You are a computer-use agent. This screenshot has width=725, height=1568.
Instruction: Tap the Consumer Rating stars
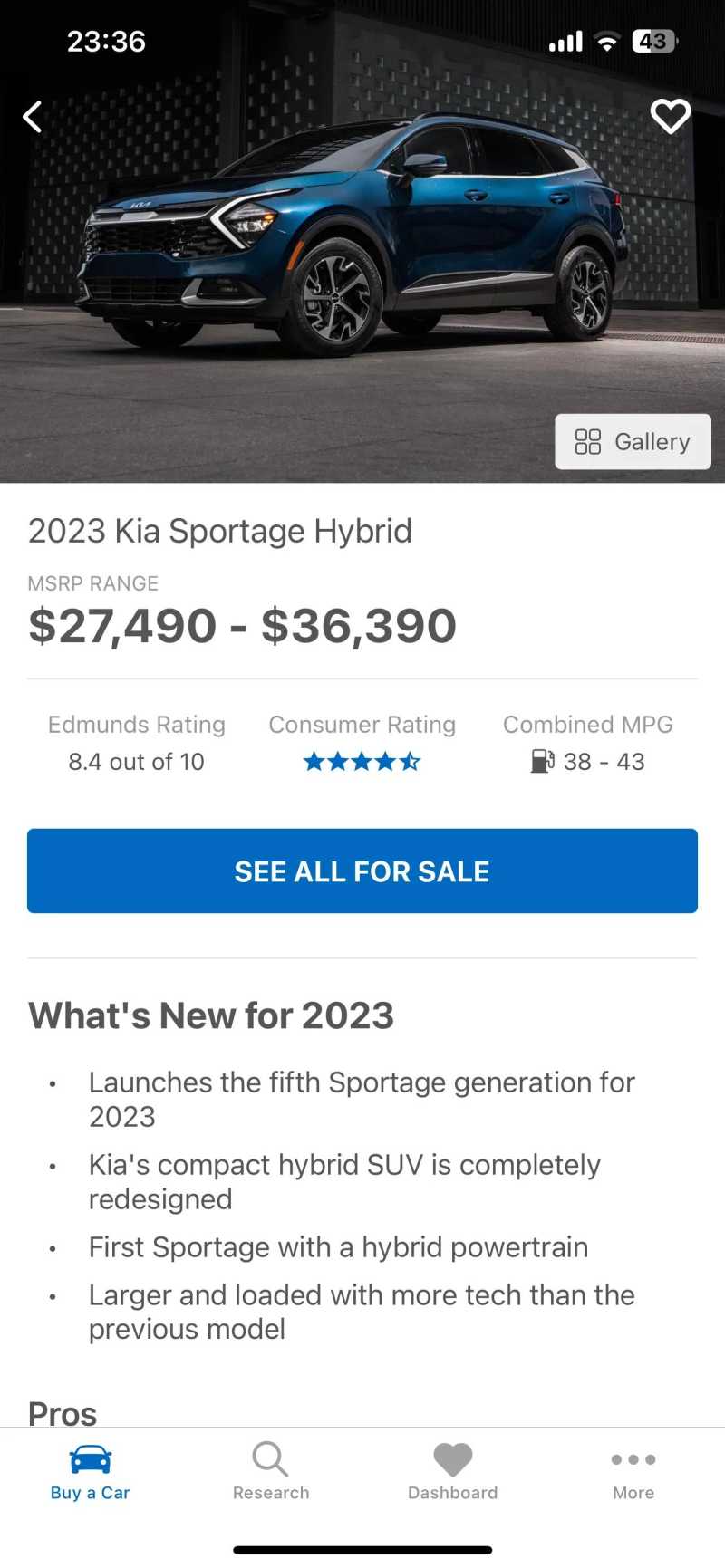pos(362,762)
